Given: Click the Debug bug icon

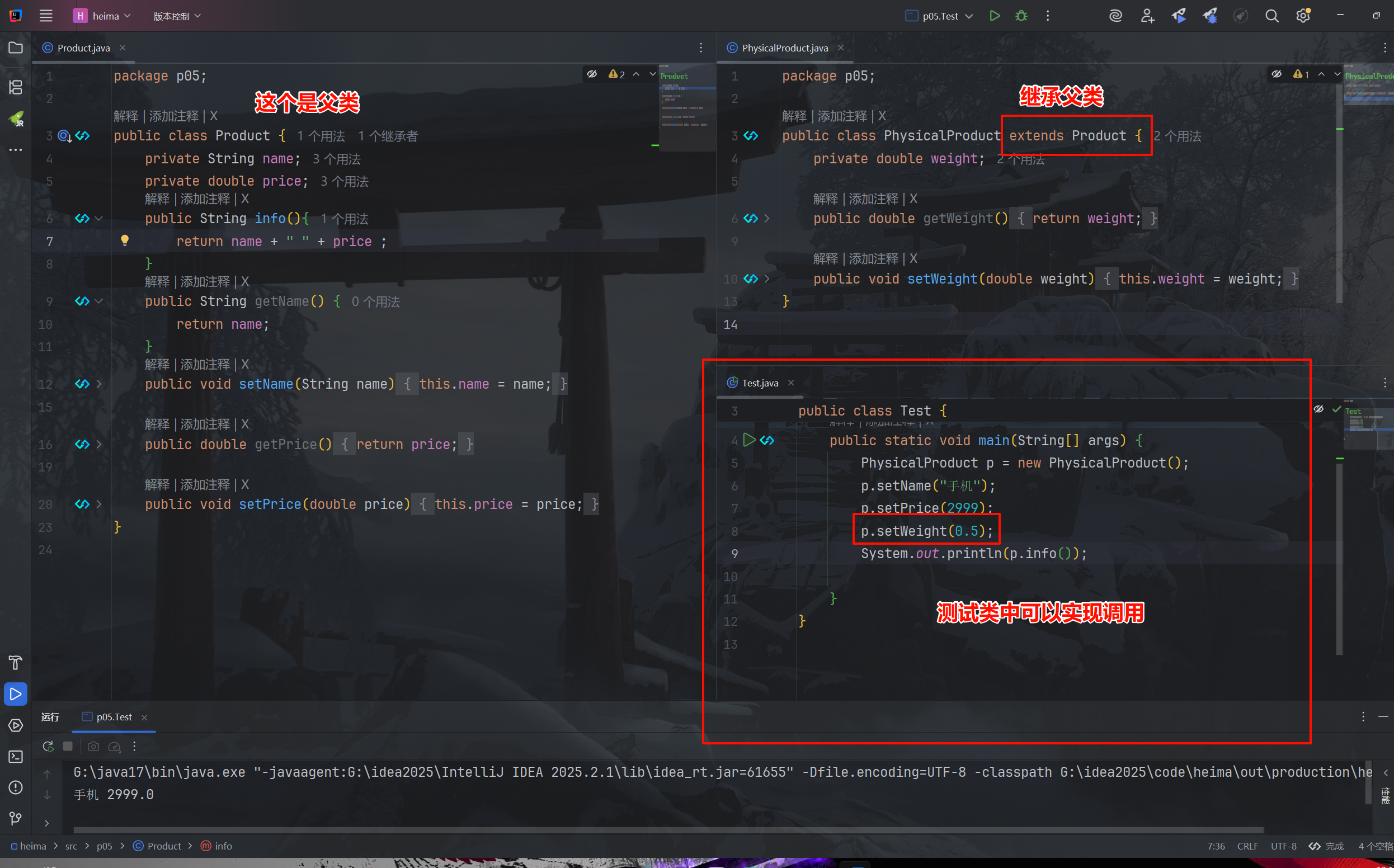Looking at the screenshot, I should [x=1021, y=16].
